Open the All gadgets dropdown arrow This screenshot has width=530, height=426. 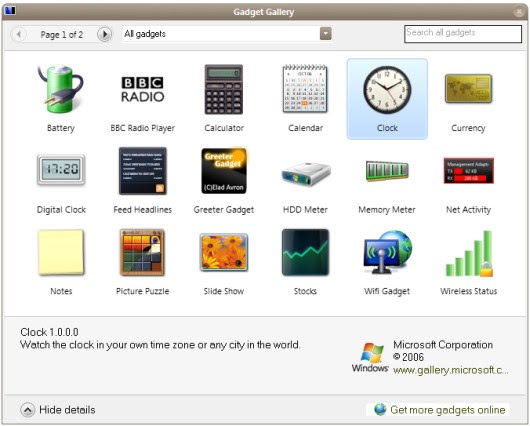(326, 33)
